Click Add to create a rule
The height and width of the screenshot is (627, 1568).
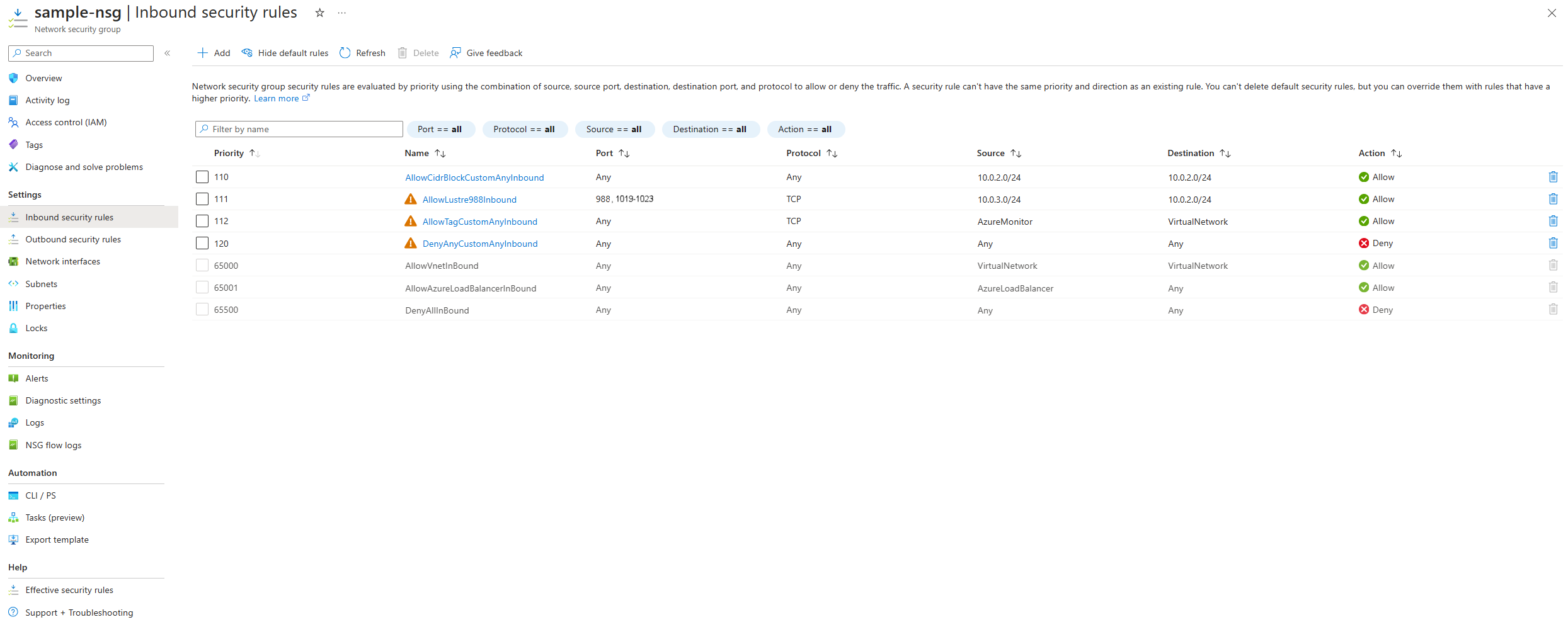pos(214,53)
